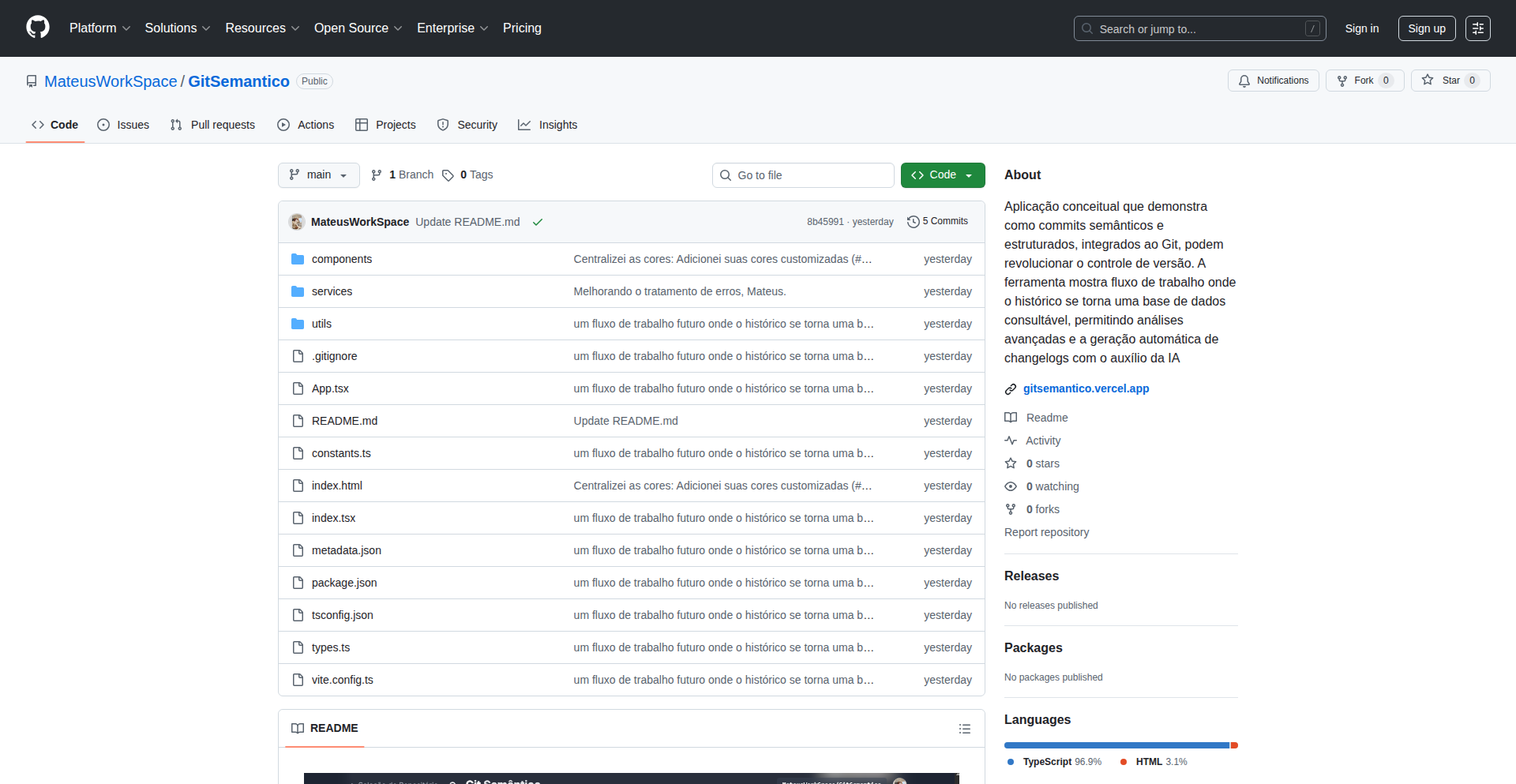Click the commit history clock icon

[x=914, y=221]
